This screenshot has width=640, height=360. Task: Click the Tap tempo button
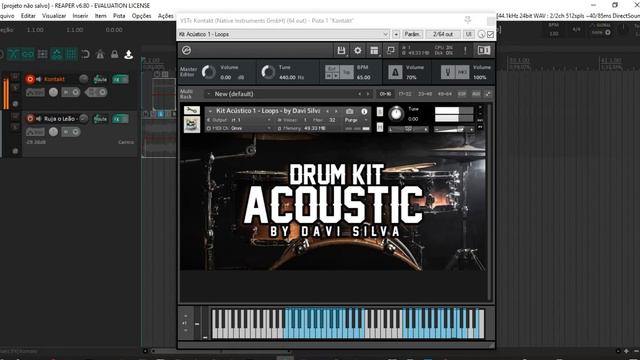[x=347, y=72]
